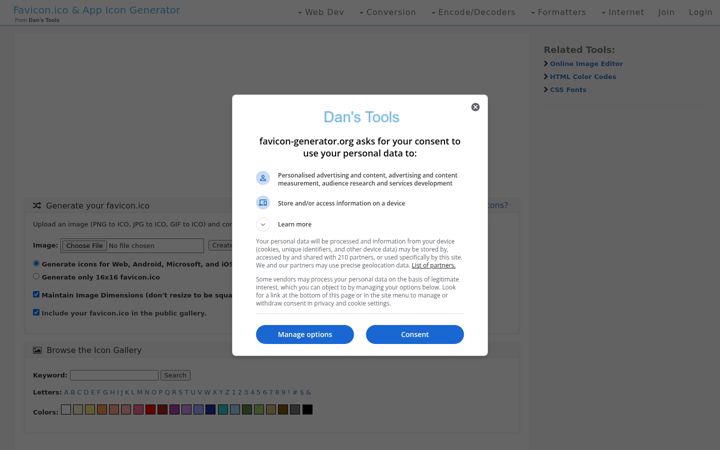Click Login in the top navigation
720x450 pixels.
700,12
